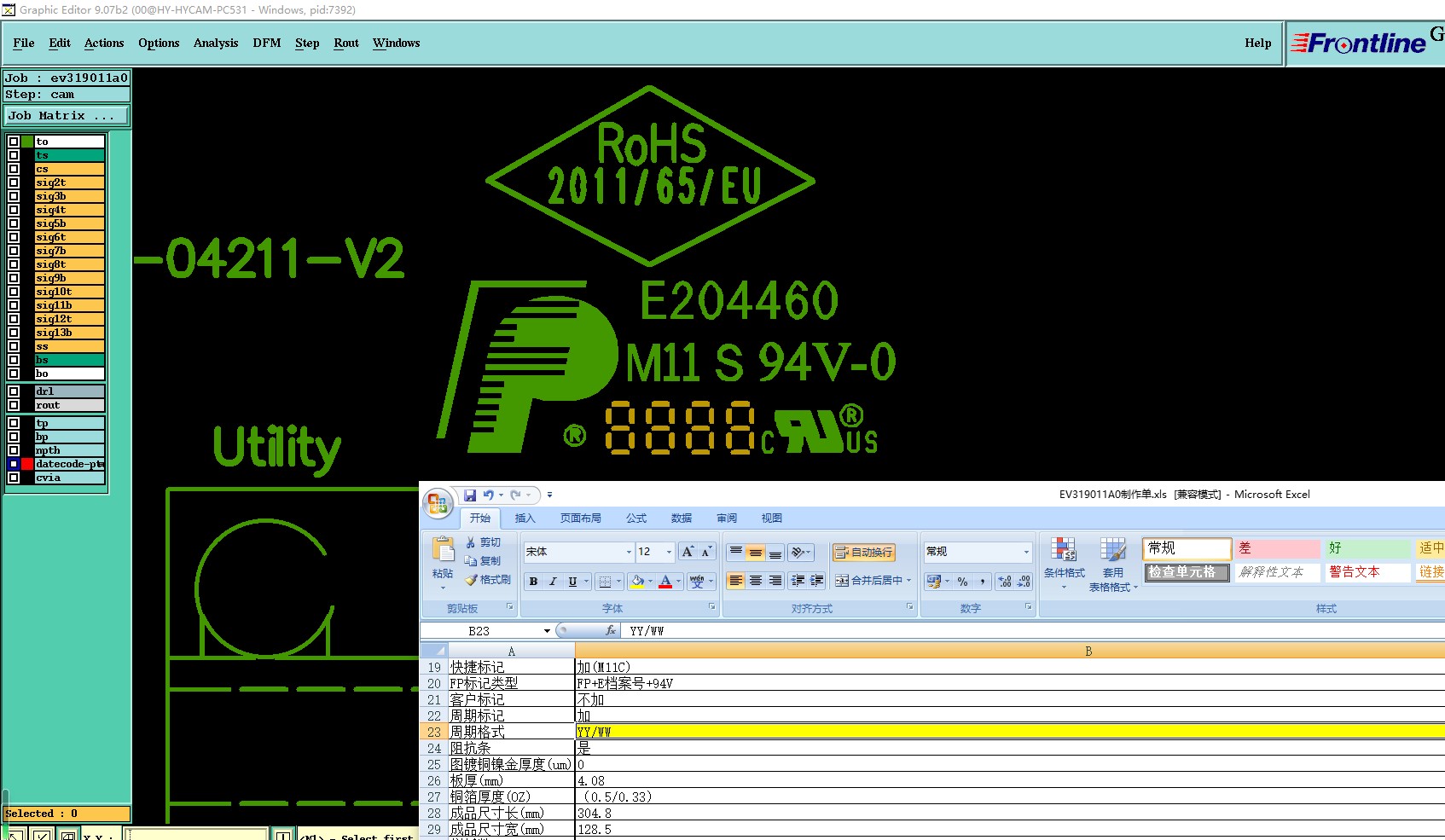The height and width of the screenshot is (840, 1445).
Task: Apply cell borders
Action: 605,582
